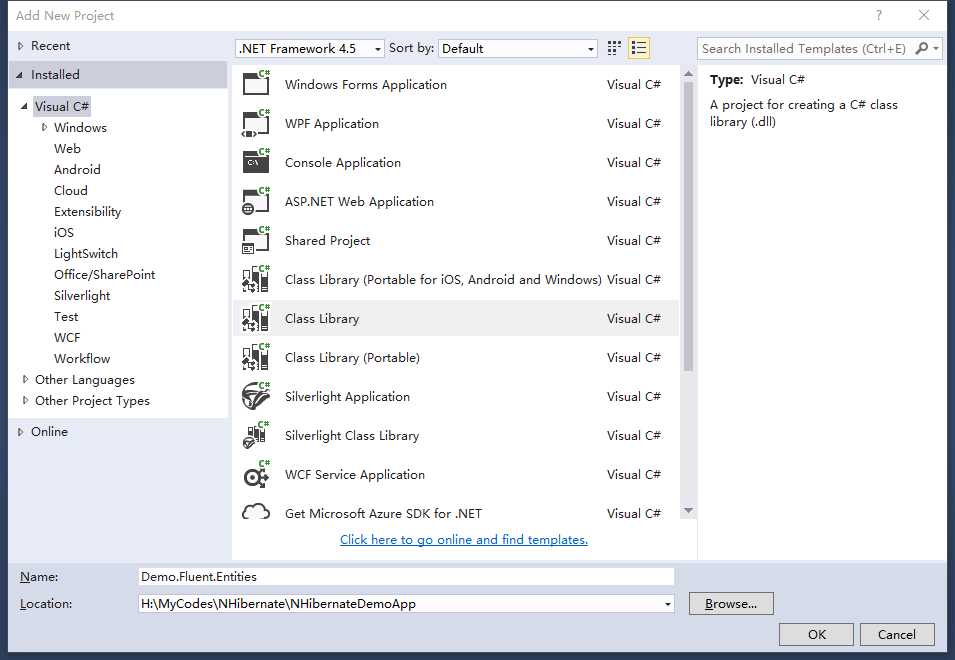The height and width of the screenshot is (660, 955).
Task: Select WCF category
Action: (x=67, y=337)
